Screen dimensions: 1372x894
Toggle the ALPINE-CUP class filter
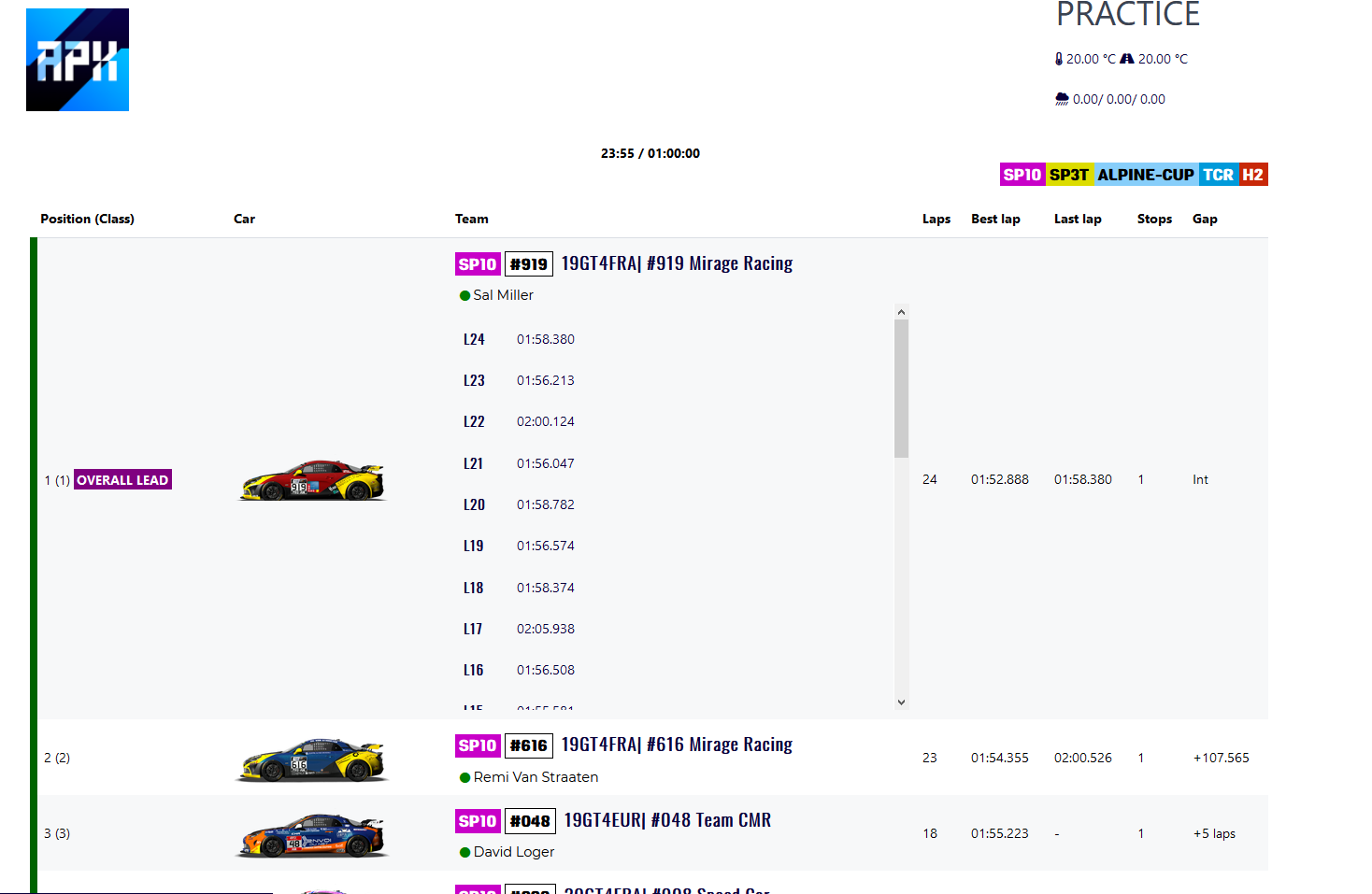click(1145, 175)
